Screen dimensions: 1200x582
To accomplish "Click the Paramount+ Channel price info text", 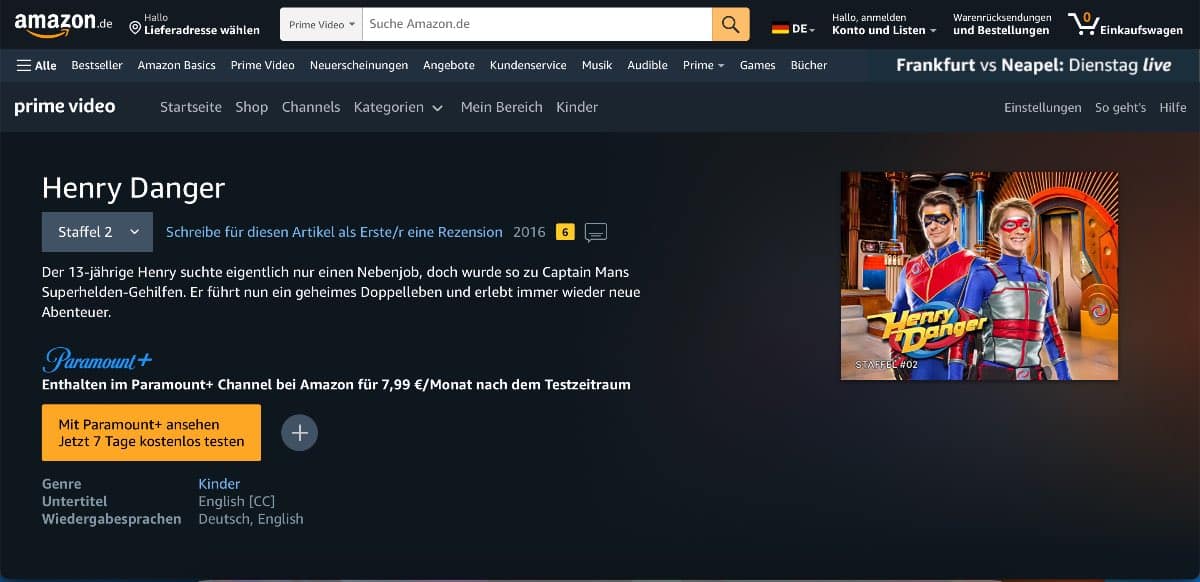I will [x=336, y=384].
